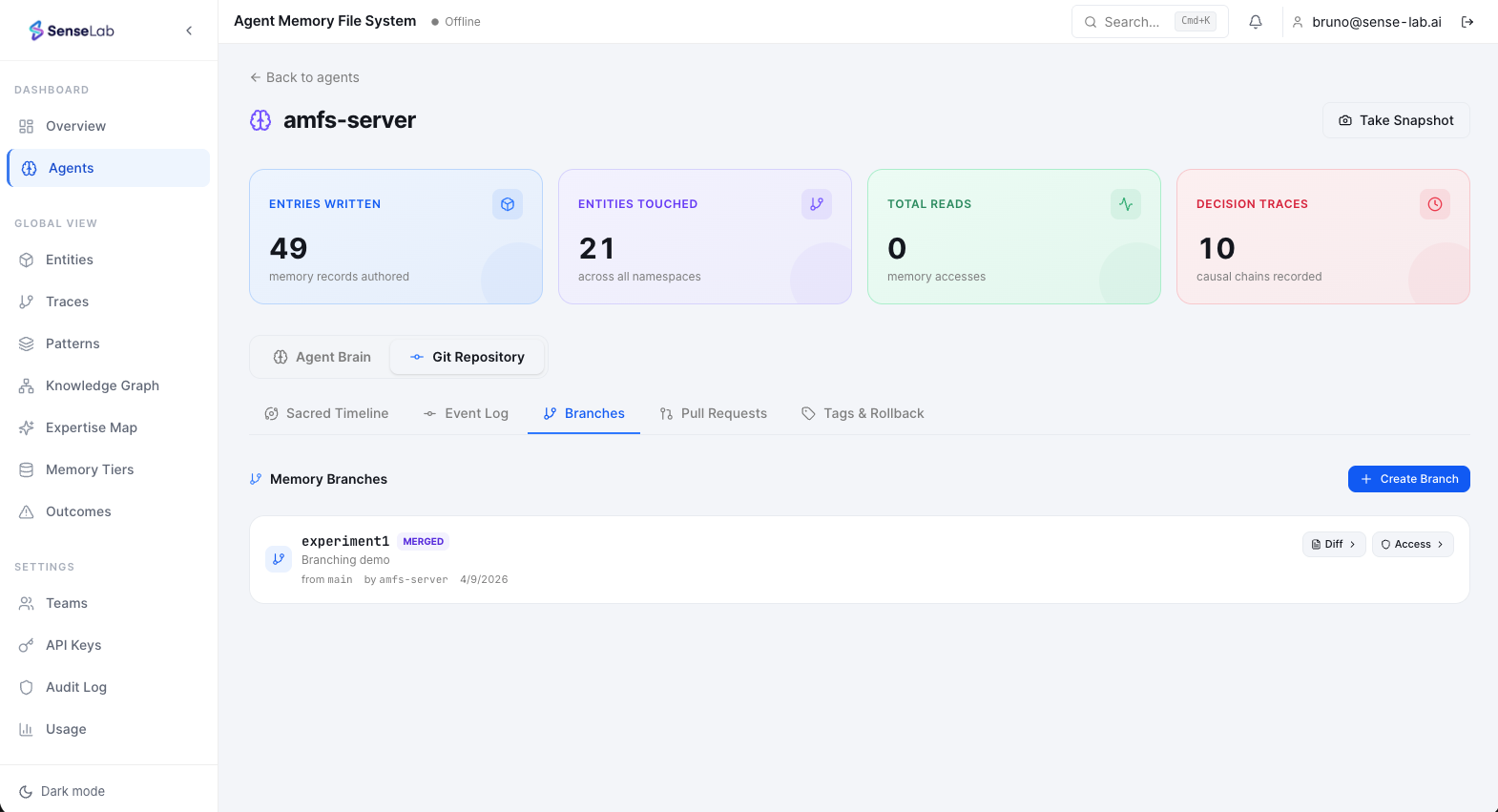Click the Take Snapshot button
Viewport: 1498px width, 812px height.
[x=1396, y=120]
